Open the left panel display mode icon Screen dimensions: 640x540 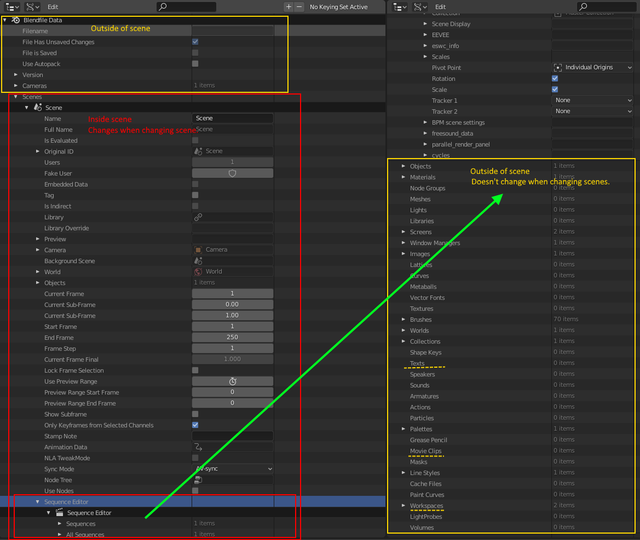pos(32,7)
